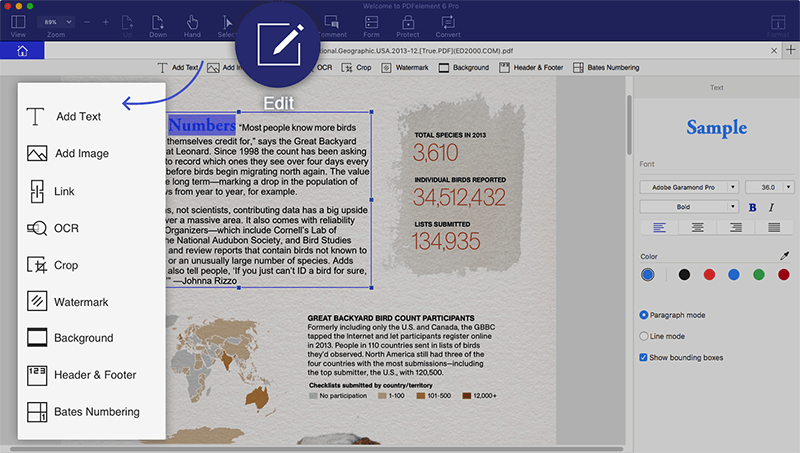Click Background in the edit toolbar
800x453 pixels.
(464, 67)
